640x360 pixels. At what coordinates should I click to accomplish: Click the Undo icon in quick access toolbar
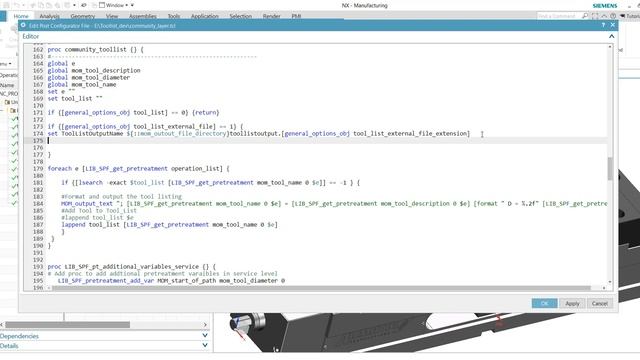(x=16, y=5)
